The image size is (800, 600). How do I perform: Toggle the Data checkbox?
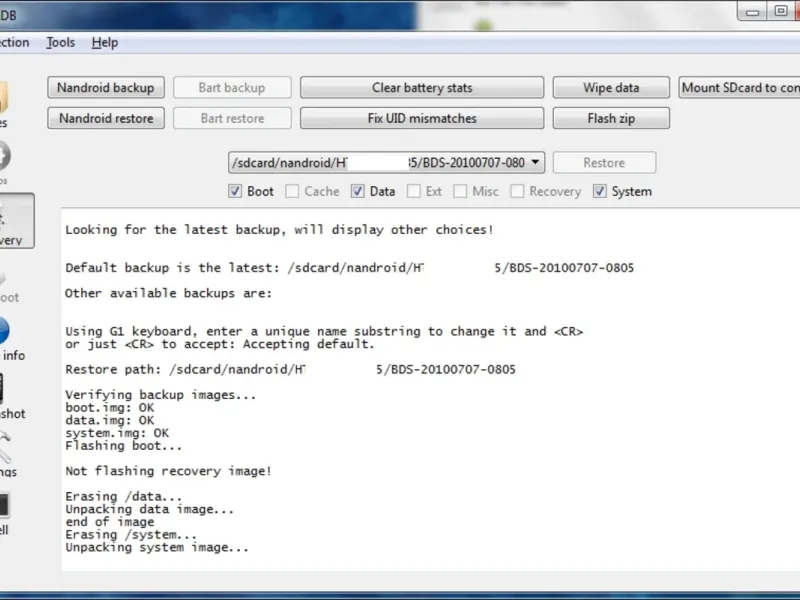357,191
